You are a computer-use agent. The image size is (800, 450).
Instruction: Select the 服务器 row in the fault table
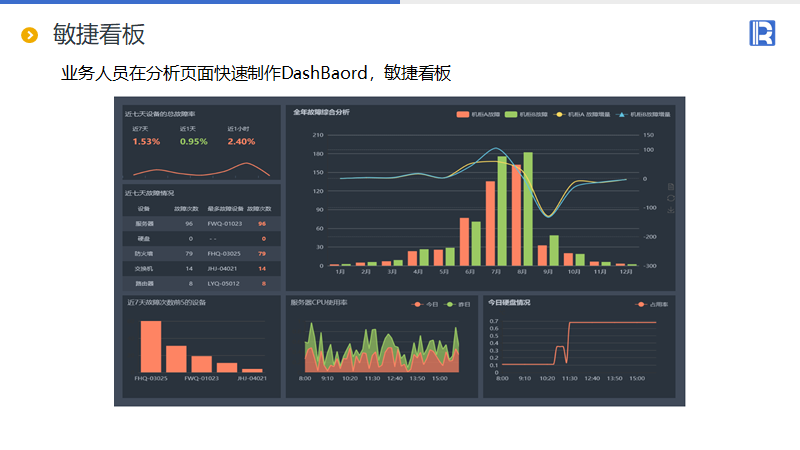[x=200, y=224]
